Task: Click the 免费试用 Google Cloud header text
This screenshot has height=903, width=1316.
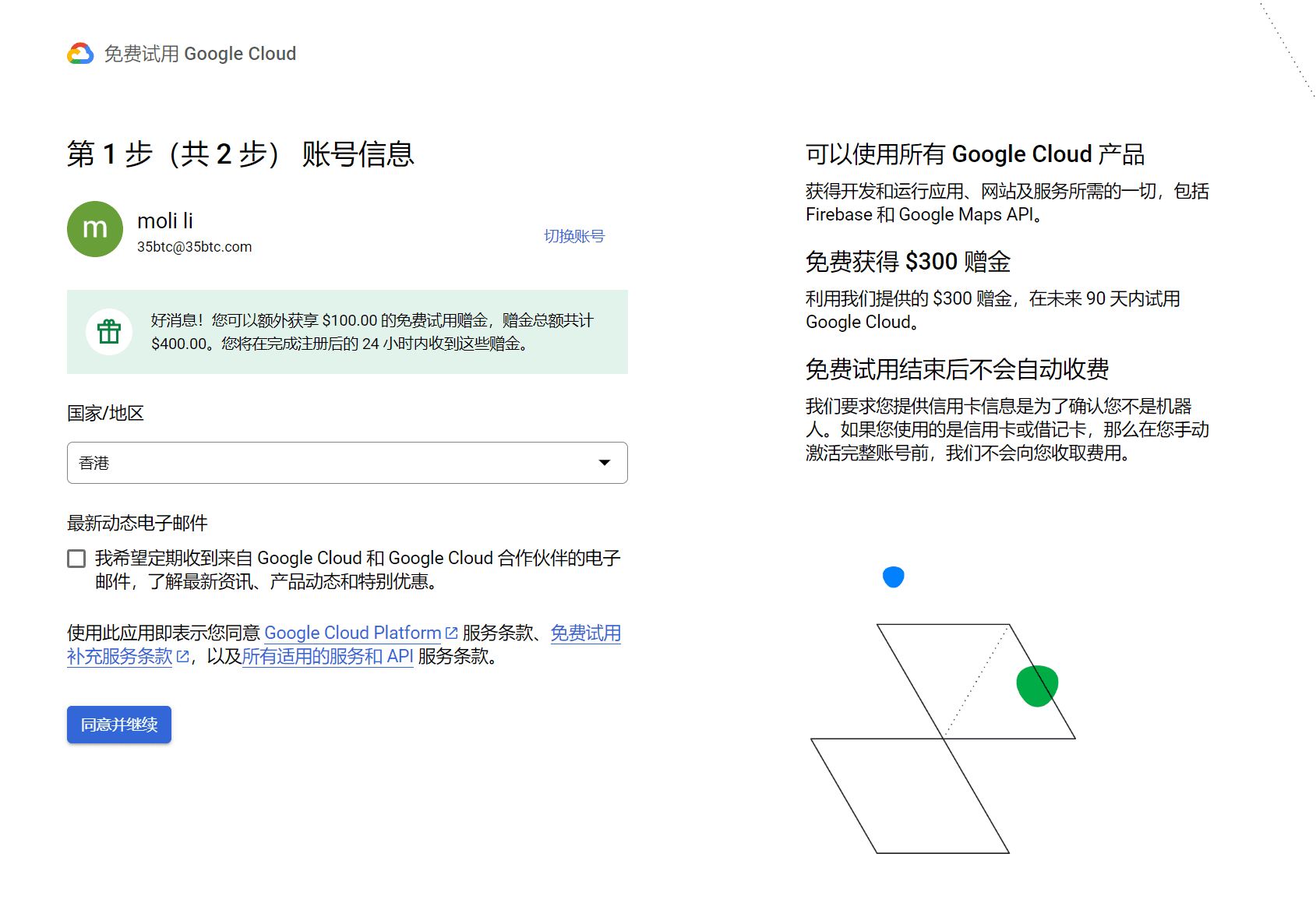Action: (x=199, y=53)
